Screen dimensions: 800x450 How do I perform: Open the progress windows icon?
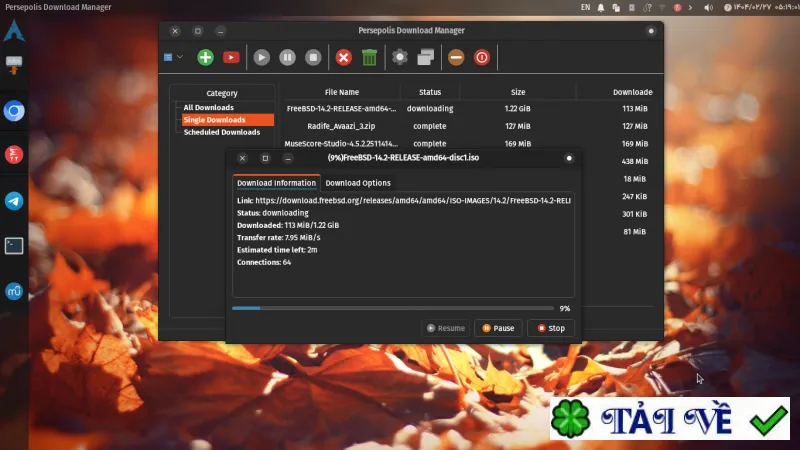coord(426,57)
